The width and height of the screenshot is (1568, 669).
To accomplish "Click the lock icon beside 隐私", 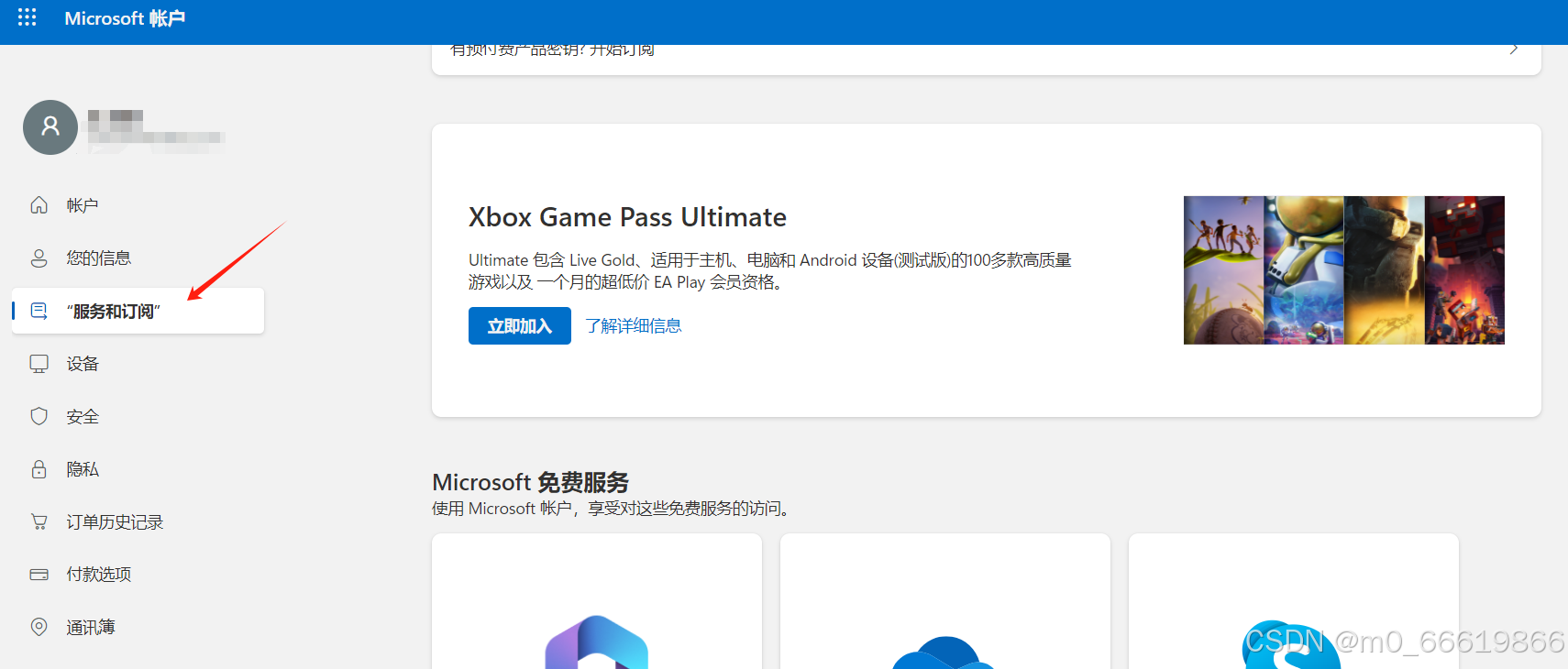I will point(39,469).
